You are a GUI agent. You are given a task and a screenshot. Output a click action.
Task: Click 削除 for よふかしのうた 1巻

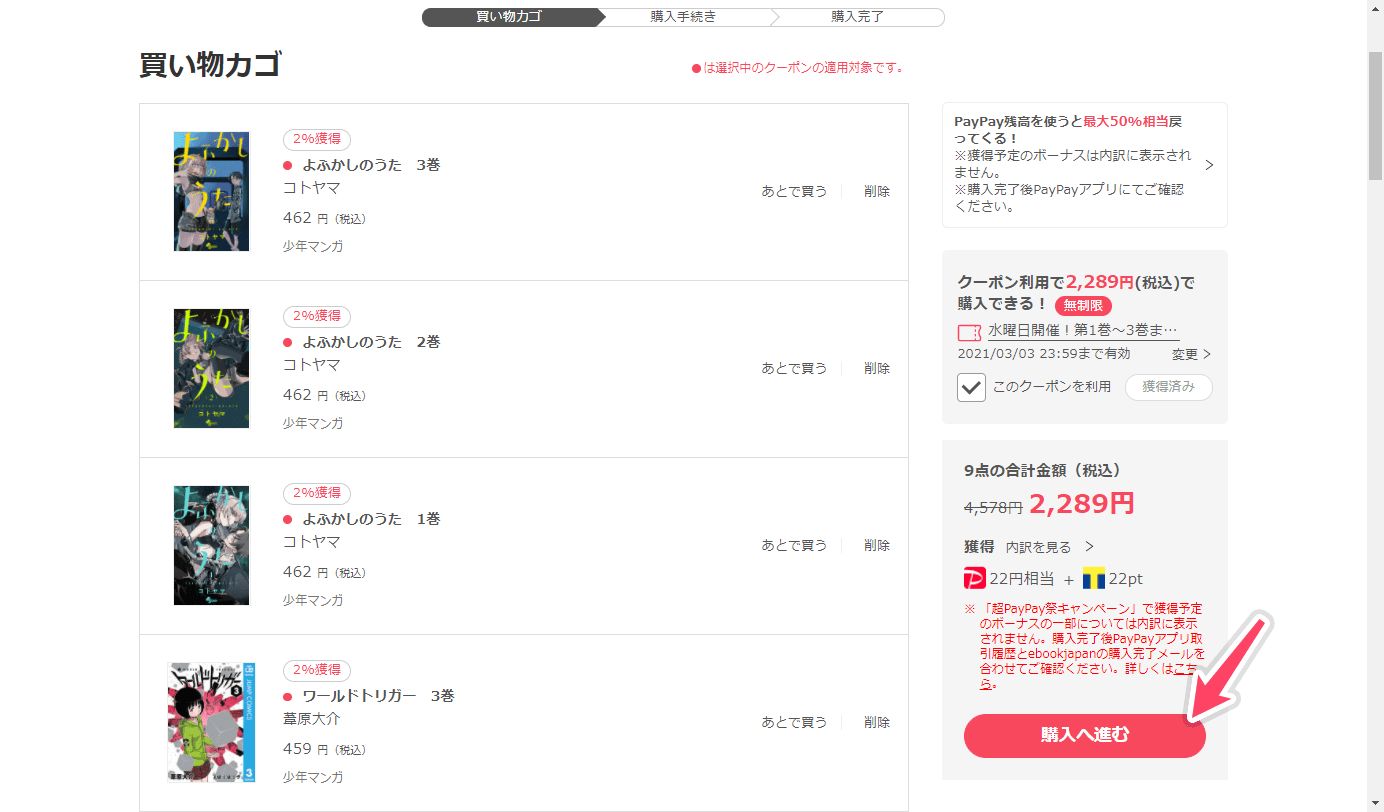click(x=877, y=545)
